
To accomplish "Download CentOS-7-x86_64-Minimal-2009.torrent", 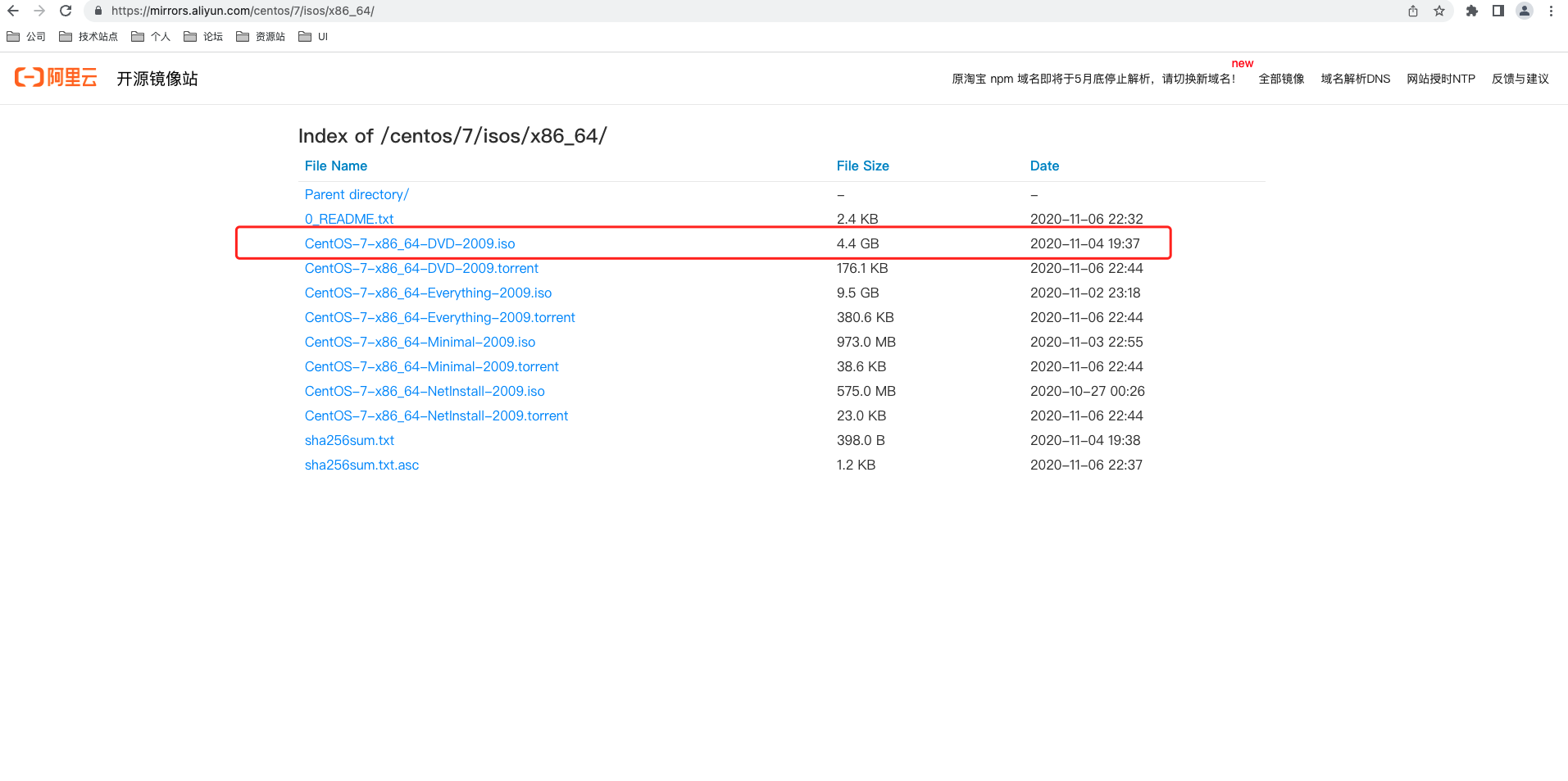I will [432, 366].
